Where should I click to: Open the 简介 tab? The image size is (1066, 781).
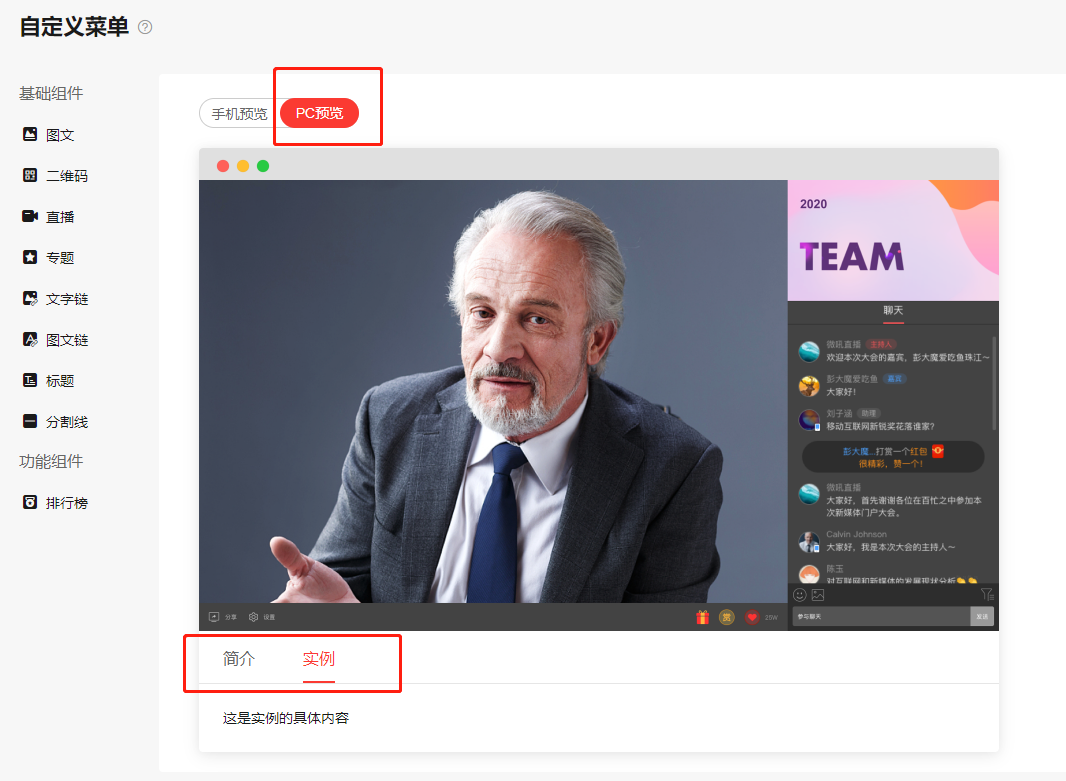(239, 659)
